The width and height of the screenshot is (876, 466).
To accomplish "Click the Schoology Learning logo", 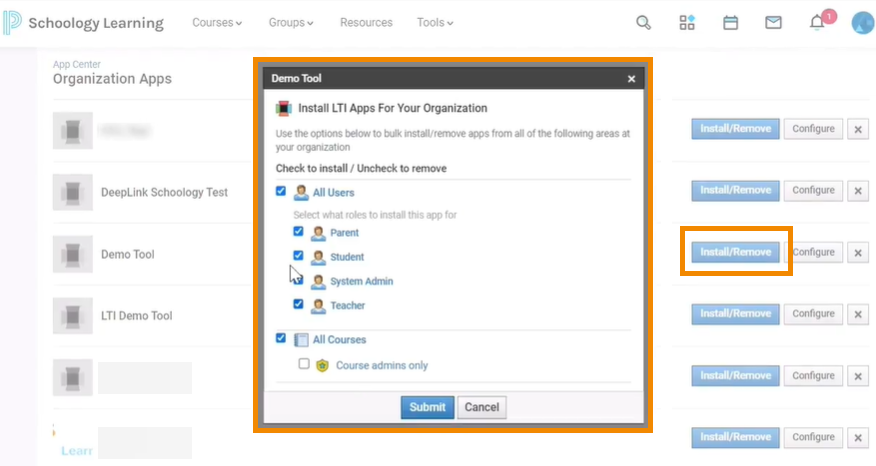I will pos(83,23).
